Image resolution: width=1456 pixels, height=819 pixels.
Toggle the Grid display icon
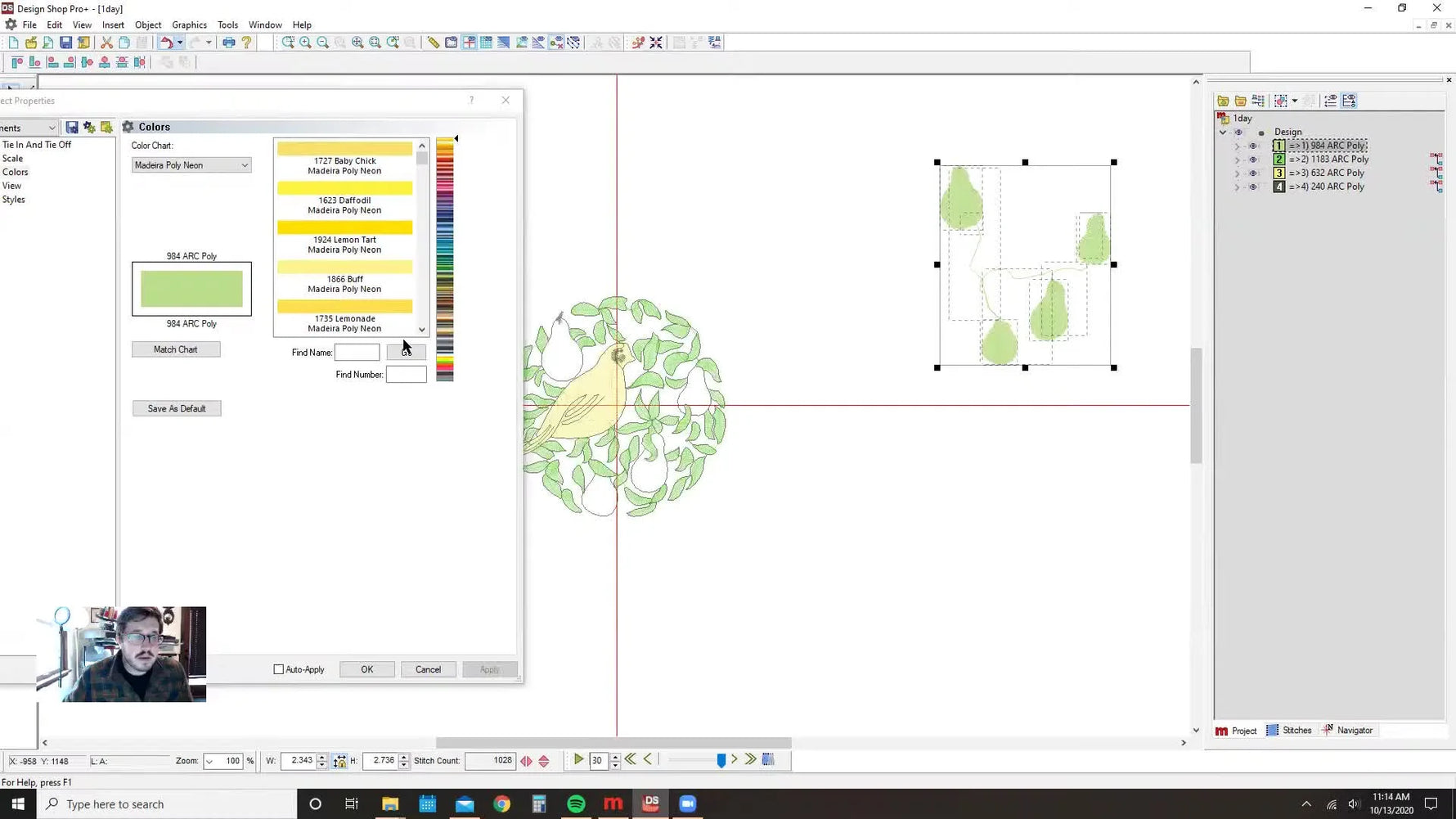(x=486, y=42)
